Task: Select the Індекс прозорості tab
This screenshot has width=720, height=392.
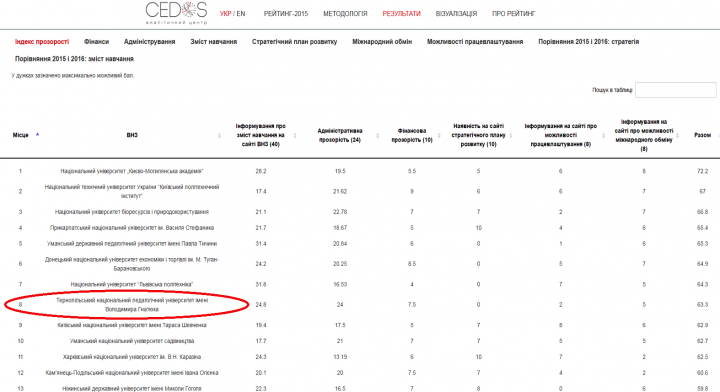Action: tap(42, 42)
